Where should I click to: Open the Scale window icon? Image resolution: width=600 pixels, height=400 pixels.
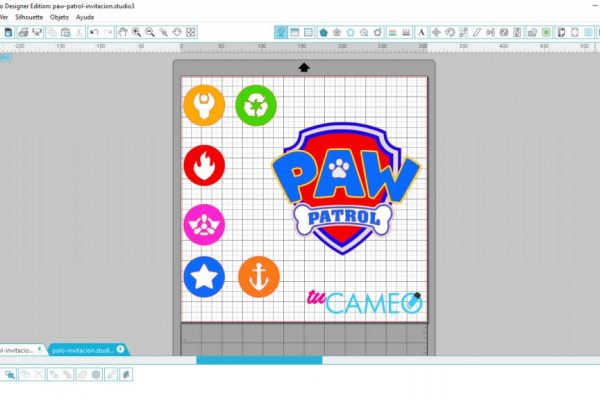pos(463,33)
